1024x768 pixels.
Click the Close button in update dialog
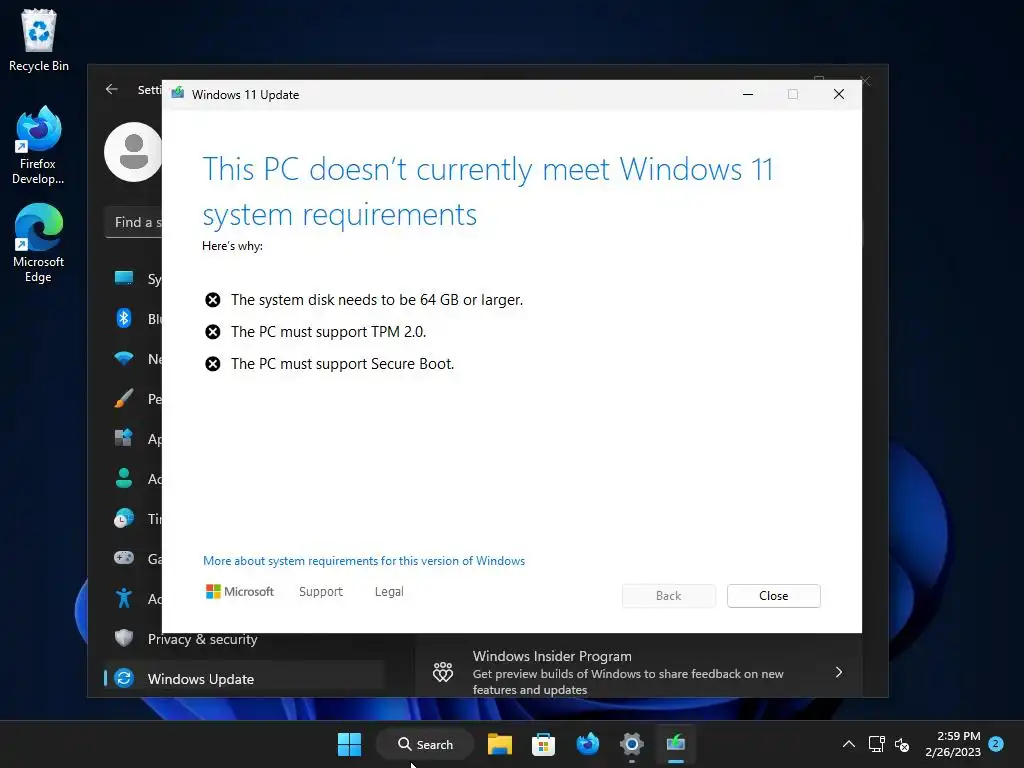pyautogui.click(x=773, y=596)
